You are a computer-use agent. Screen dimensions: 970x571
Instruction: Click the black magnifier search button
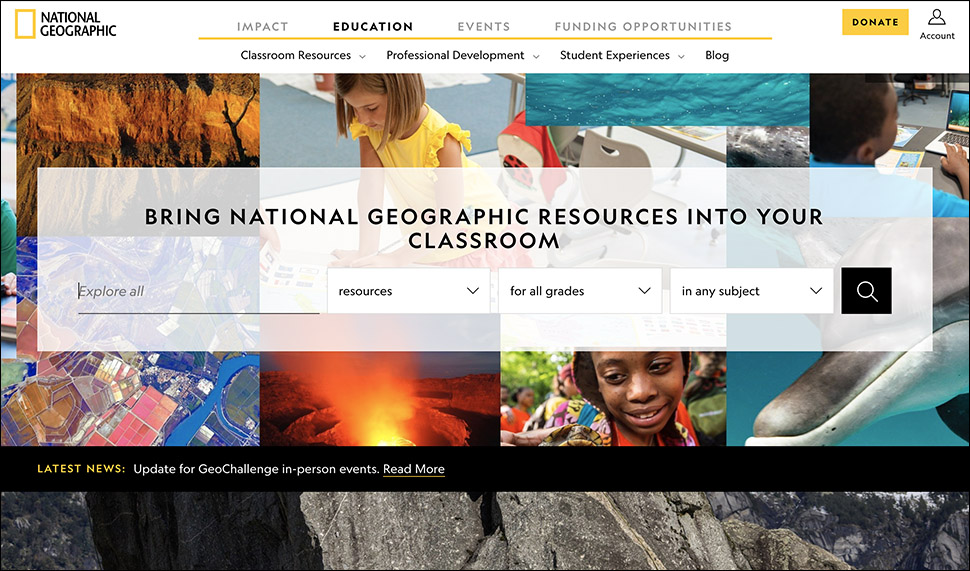point(866,291)
